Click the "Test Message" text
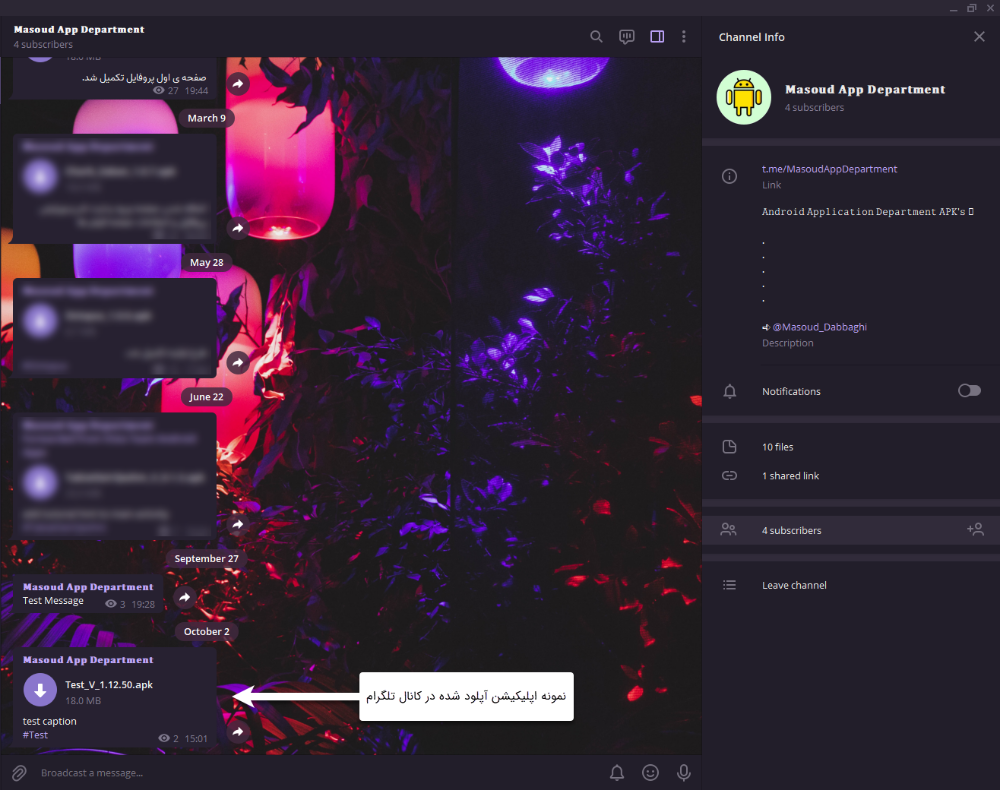 [53, 601]
